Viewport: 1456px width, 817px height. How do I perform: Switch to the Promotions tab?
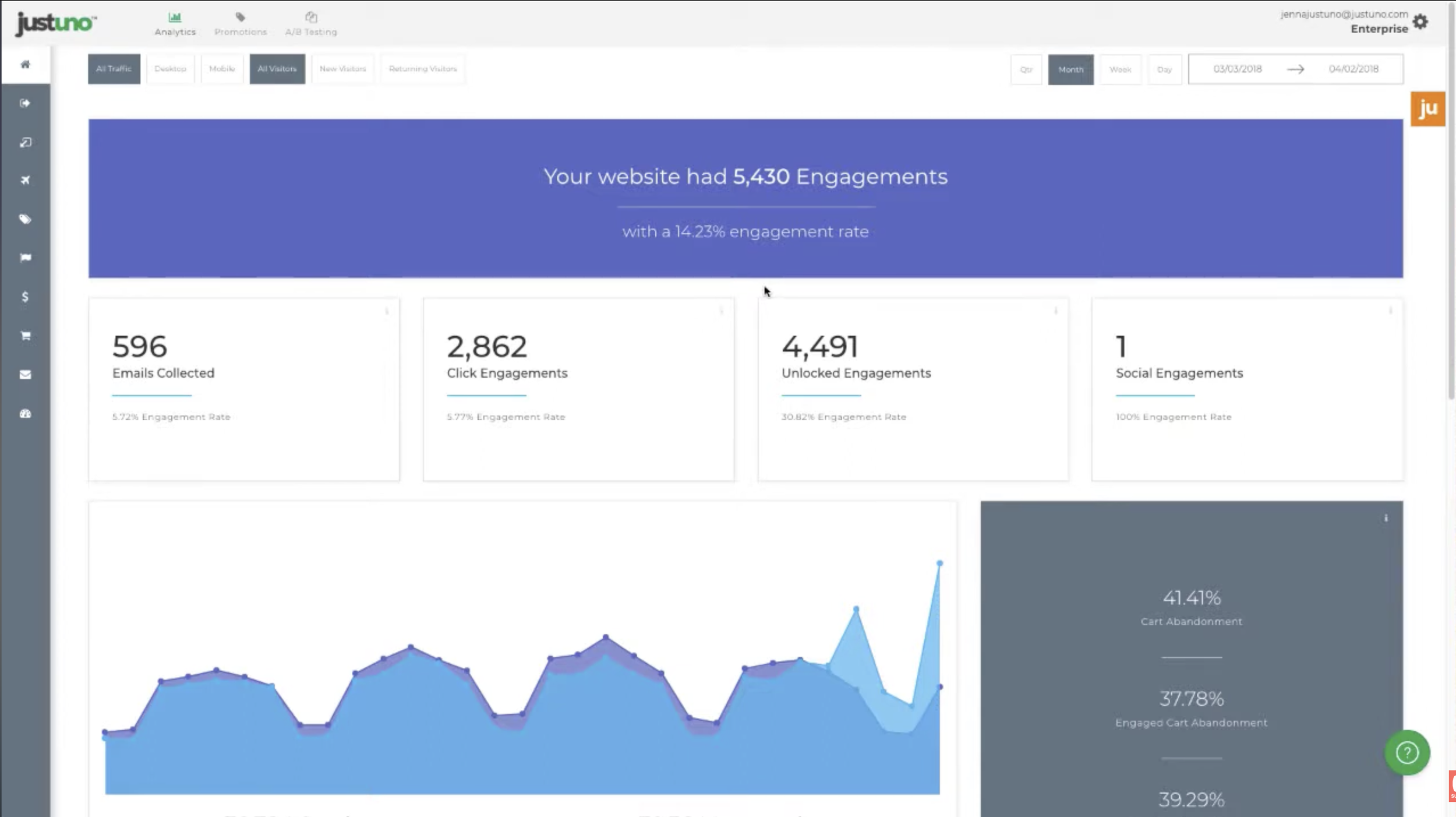[x=241, y=24]
